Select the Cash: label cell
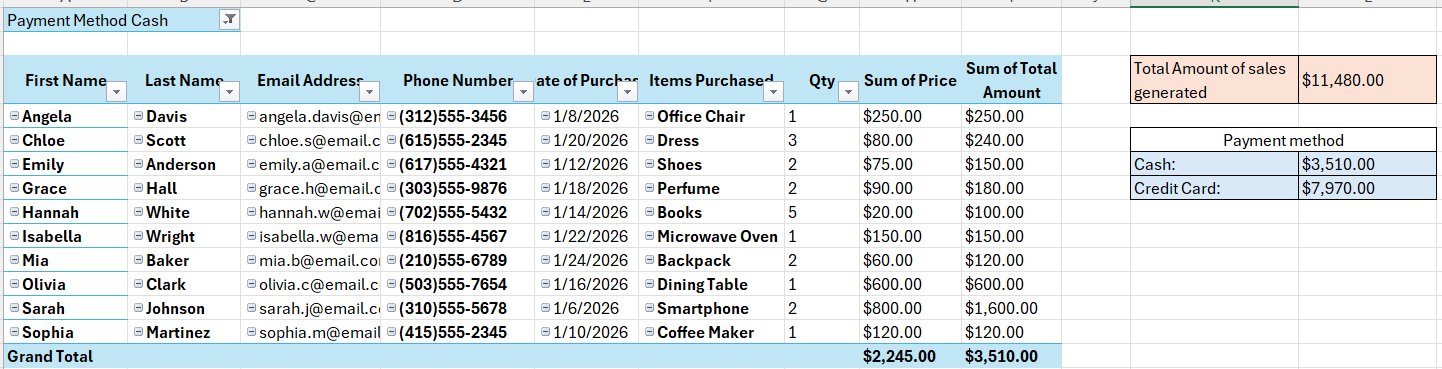This screenshot has width=1442, height=369. tap(1215, 164)
